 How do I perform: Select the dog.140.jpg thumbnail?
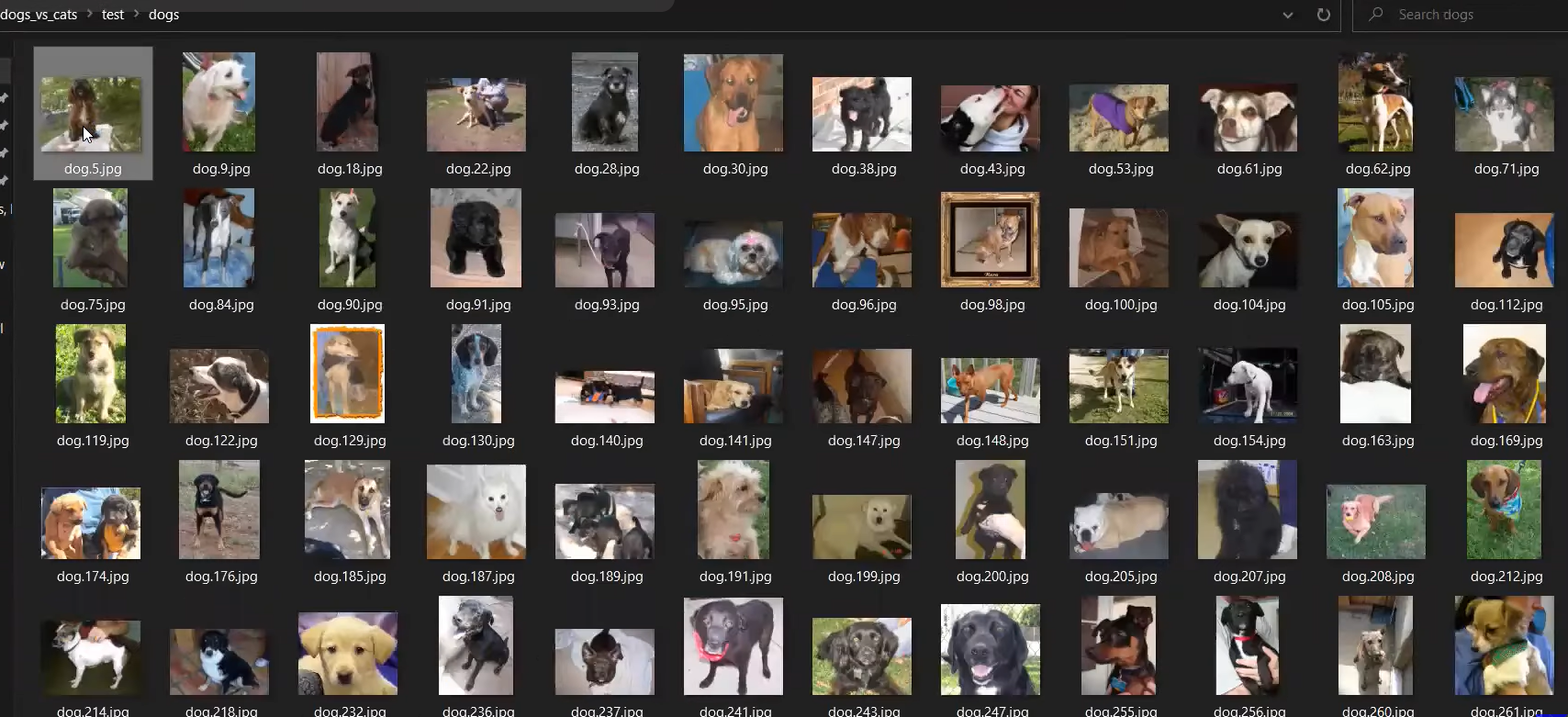coord(605,398)
